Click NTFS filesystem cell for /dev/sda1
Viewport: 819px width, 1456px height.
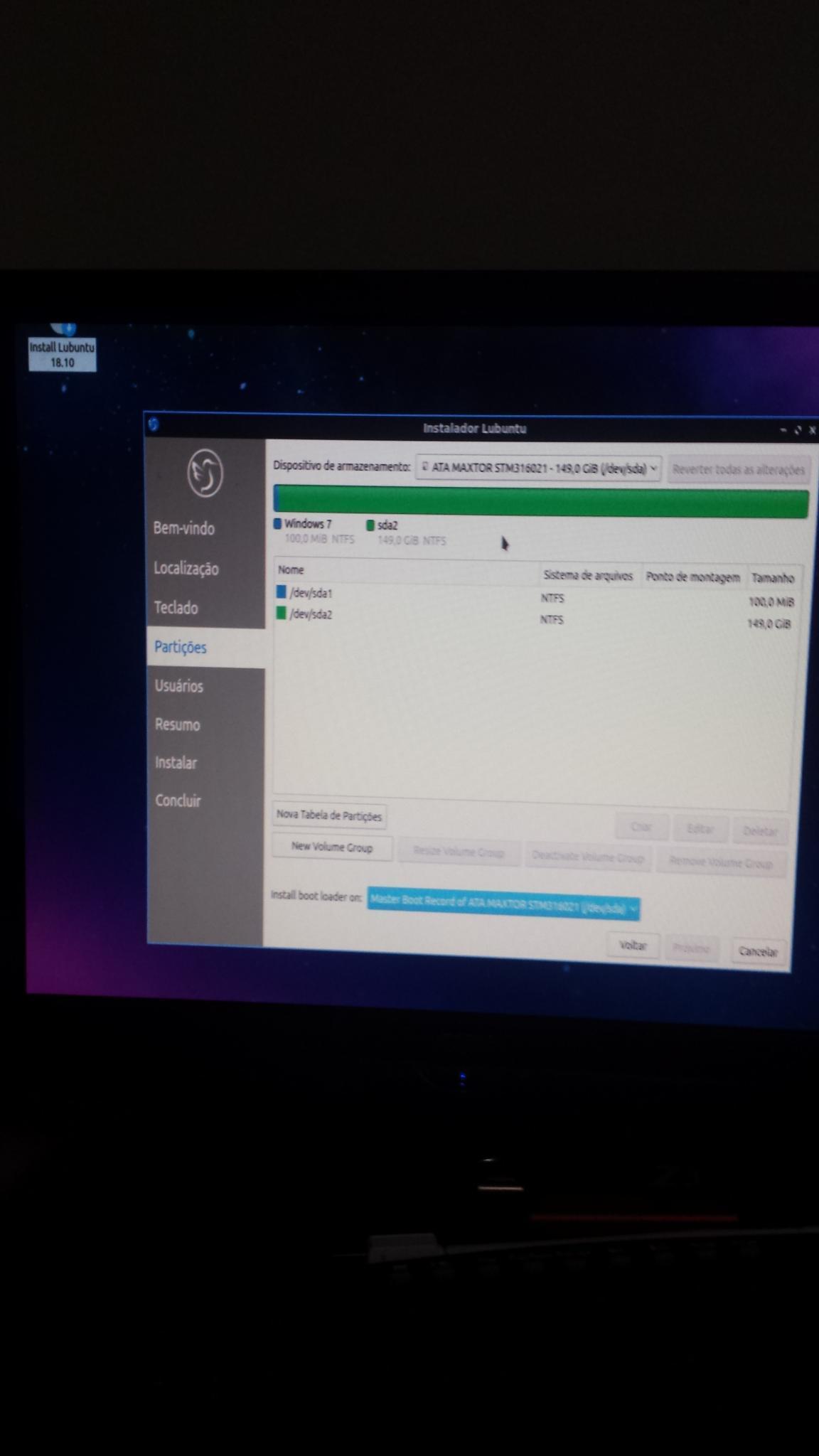pyautogui.click(x=552, y=598)
